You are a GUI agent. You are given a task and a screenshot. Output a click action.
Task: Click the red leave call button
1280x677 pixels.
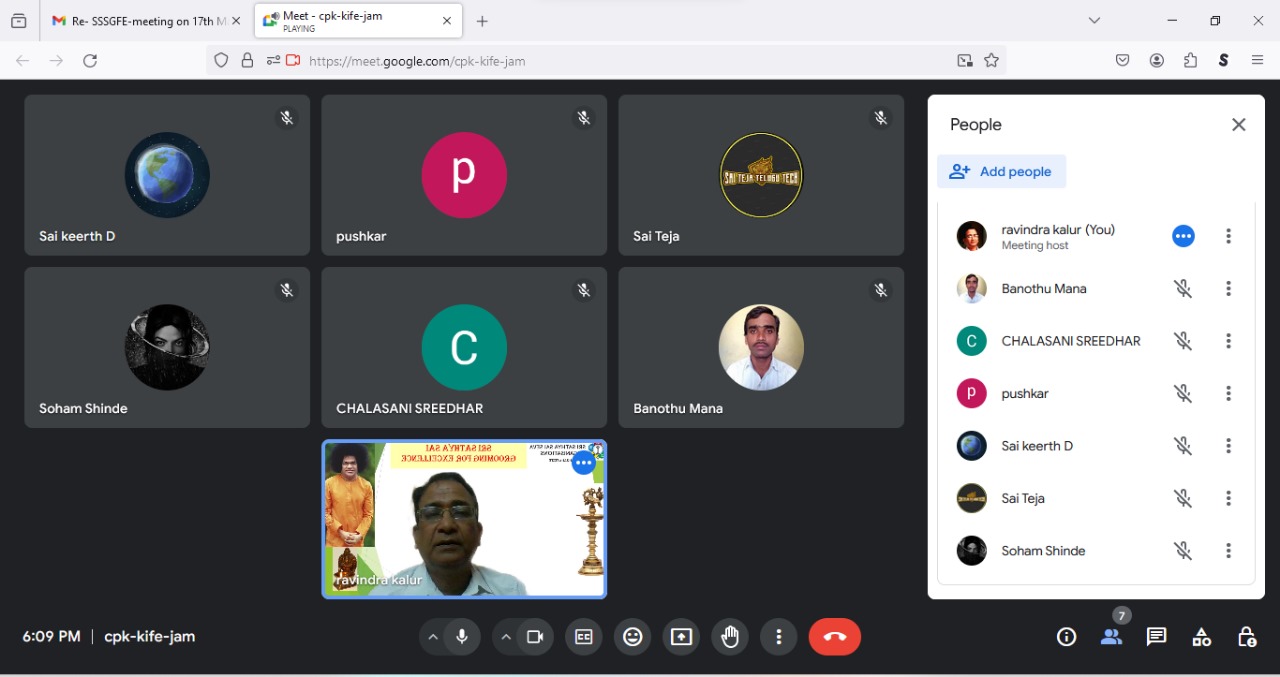pyautogui.click(x=834, y=637)
